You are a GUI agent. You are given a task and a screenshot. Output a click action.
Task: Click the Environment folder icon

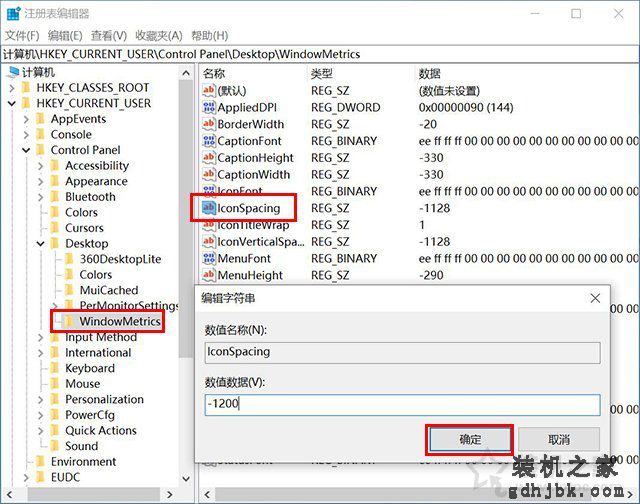point(40,461)
